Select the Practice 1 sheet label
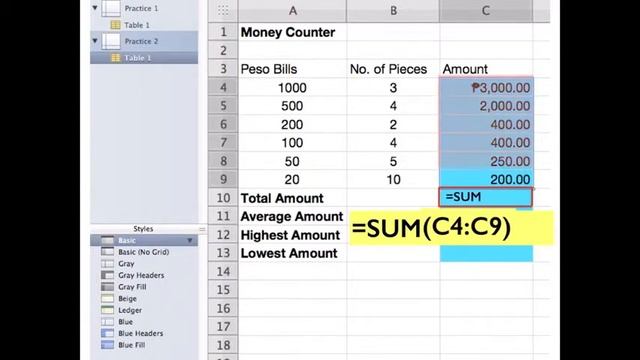Viewport: 640px width, 360px height. [141, 8]
